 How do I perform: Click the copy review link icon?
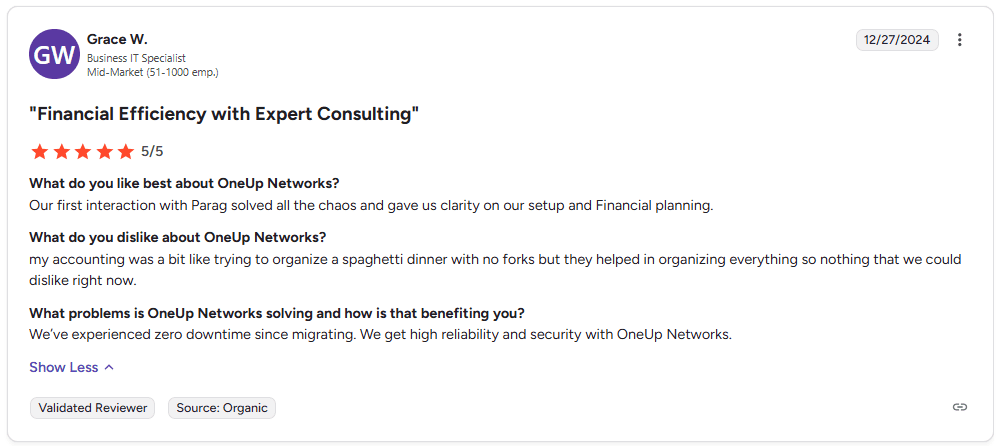click(x=960, y=407)
